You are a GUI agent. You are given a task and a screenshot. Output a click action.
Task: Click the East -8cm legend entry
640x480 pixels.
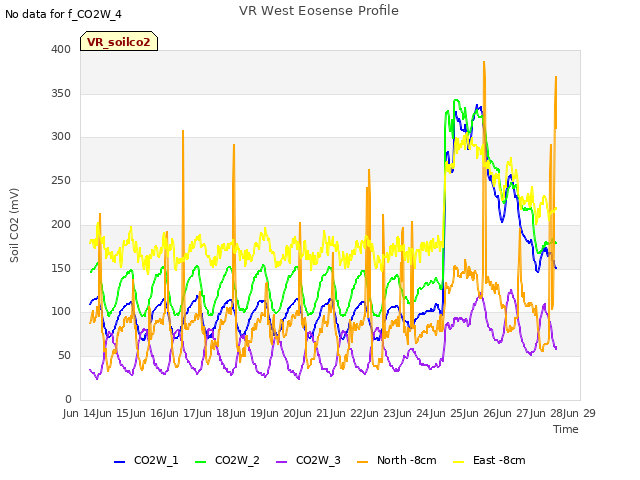(x=489, y=460)
